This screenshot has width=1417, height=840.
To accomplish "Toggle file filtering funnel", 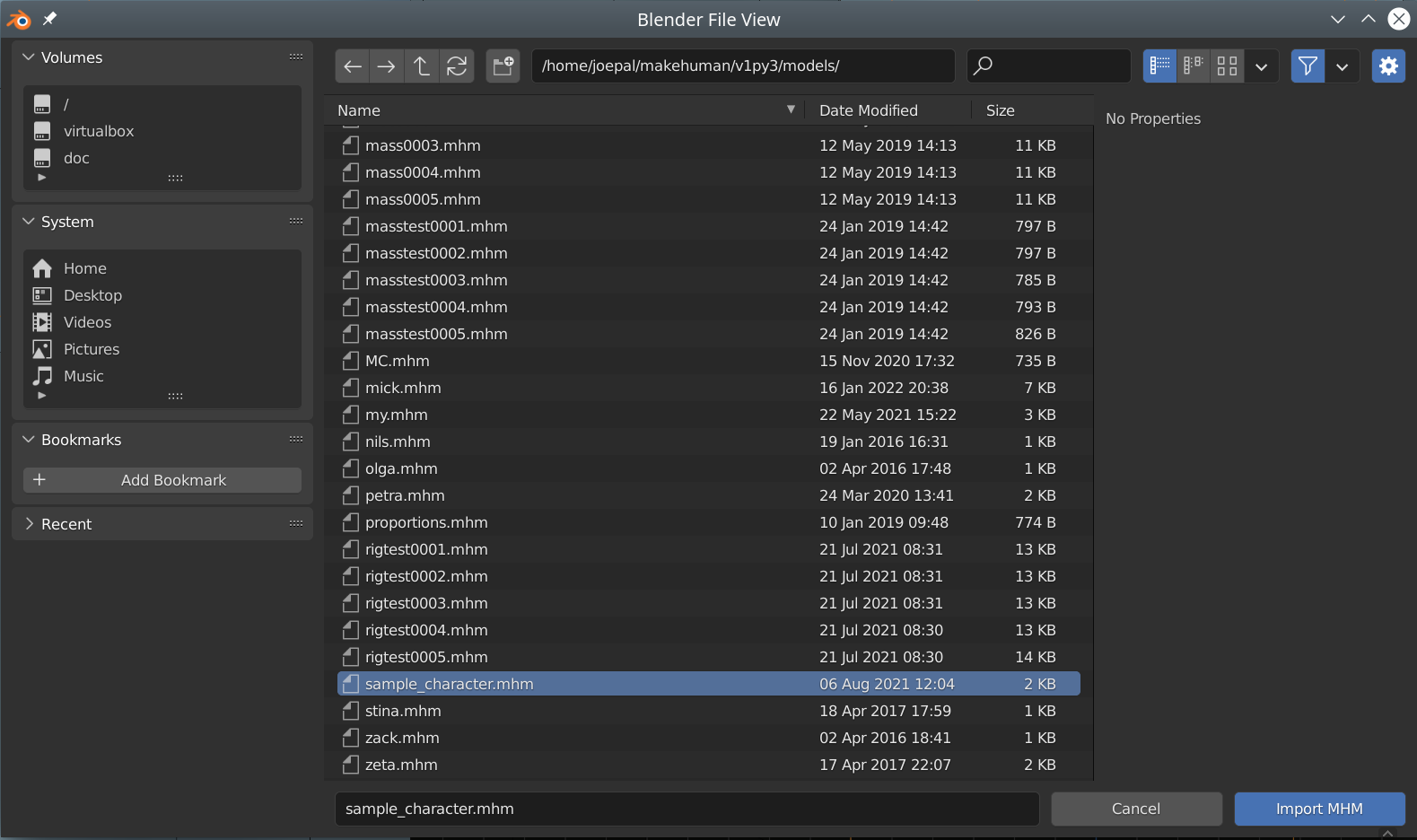I will 1308,66.
